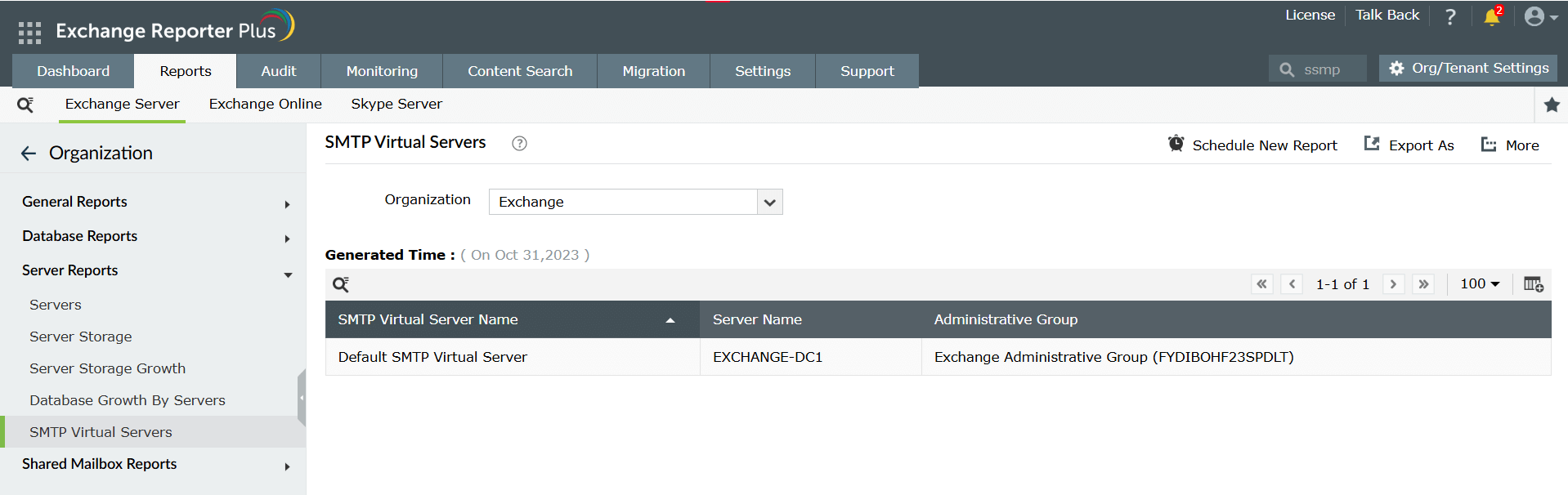Viewport: 1568px width, 495px height.
Task: Click the Exchange Administrative Group (FYDIBOHF23SPDLT) cell
Action: (x=1236, y=357)
